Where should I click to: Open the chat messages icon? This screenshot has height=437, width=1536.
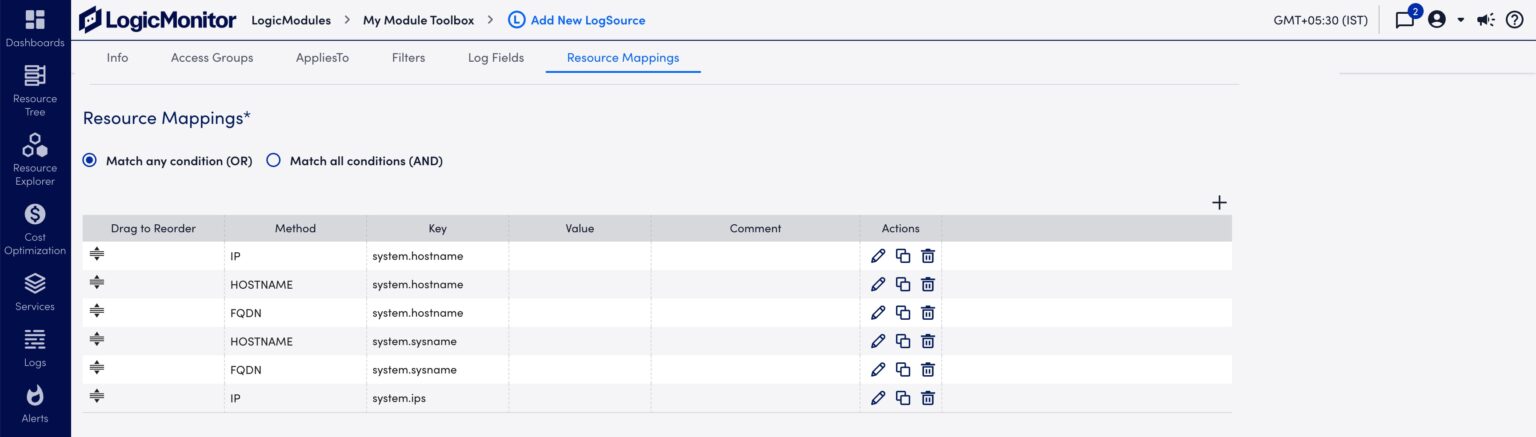[x=1405, y=19]
